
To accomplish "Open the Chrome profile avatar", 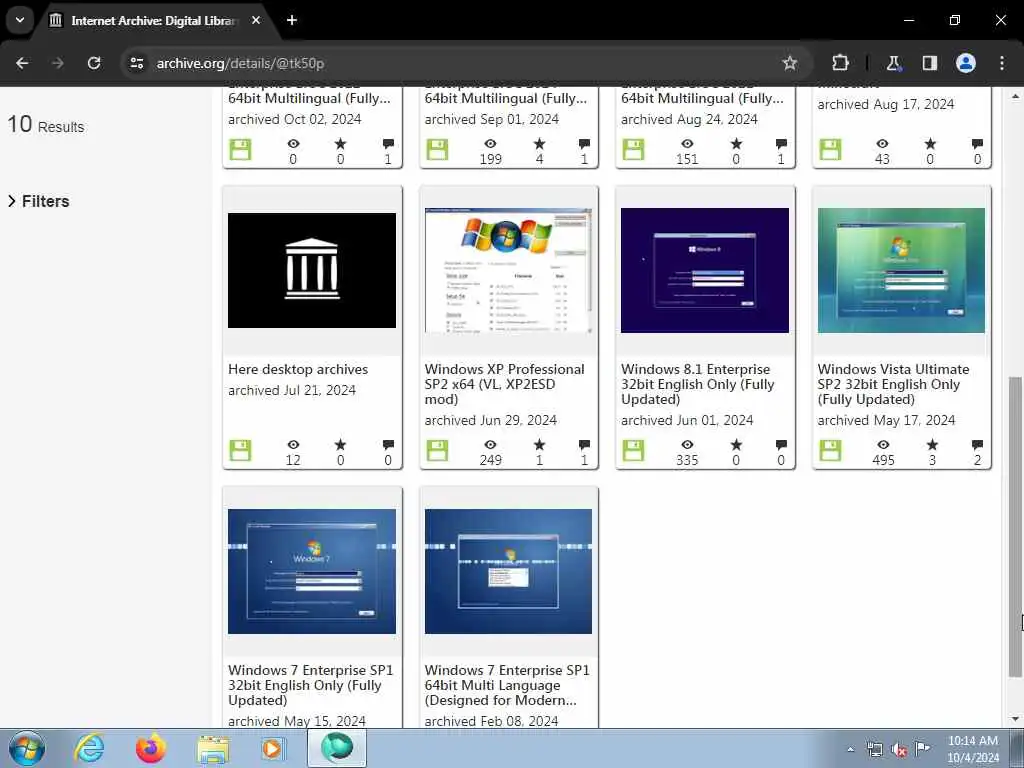I will coord(966,63).
